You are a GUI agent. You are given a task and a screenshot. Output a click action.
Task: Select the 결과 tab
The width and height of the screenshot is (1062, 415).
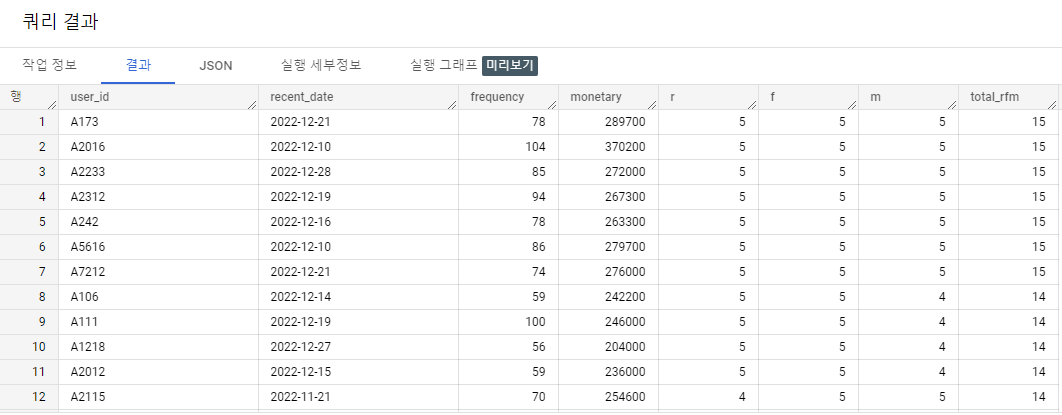(138, 66)
